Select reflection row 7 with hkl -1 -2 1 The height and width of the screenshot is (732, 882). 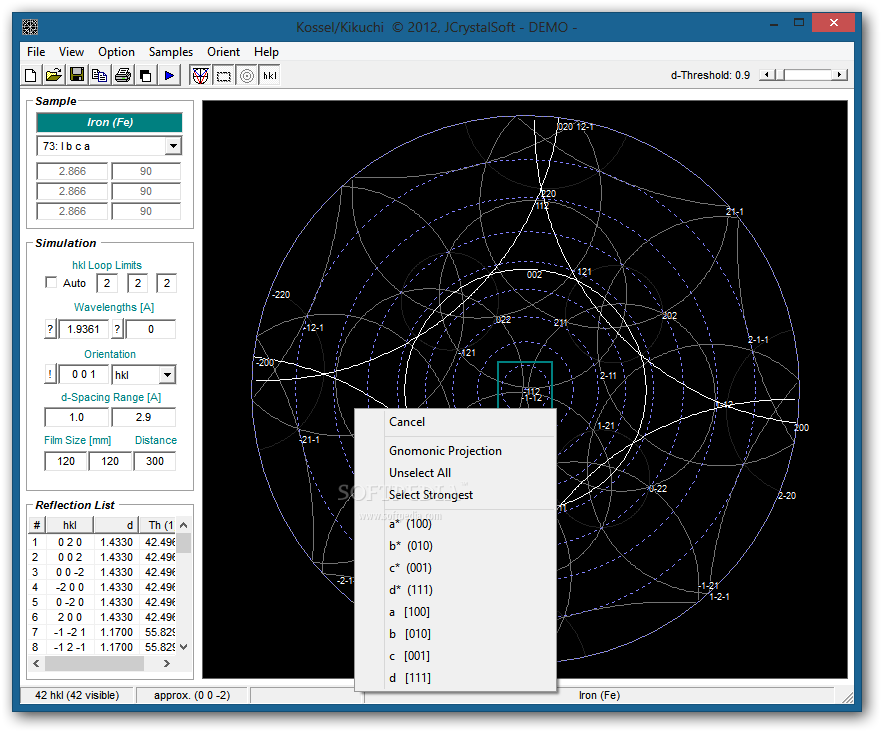[x=102, y=632]
